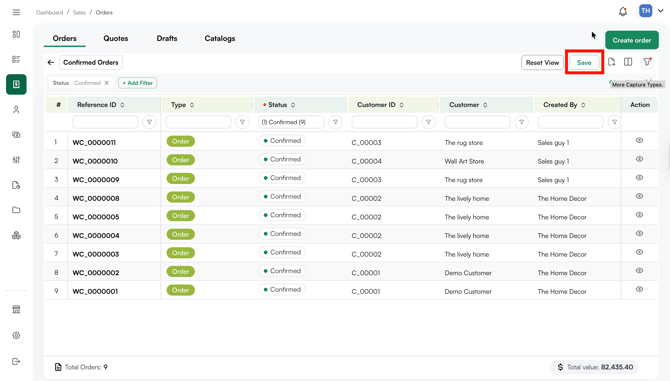
Task: Open the payments icon in sidebar
Action: pyautogui.click(x=16, y=135)
